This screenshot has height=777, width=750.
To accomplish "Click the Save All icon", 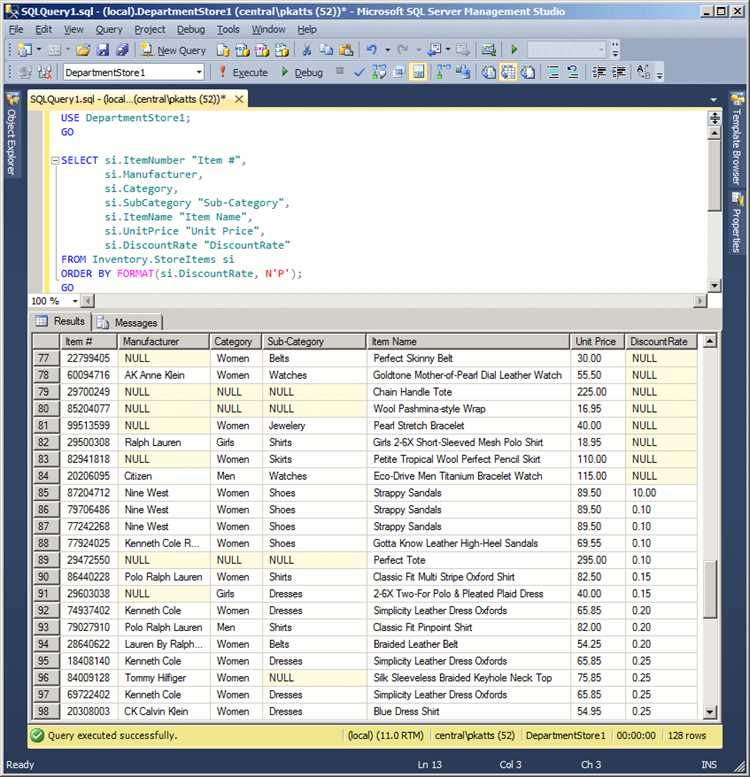I will (122, 50).
